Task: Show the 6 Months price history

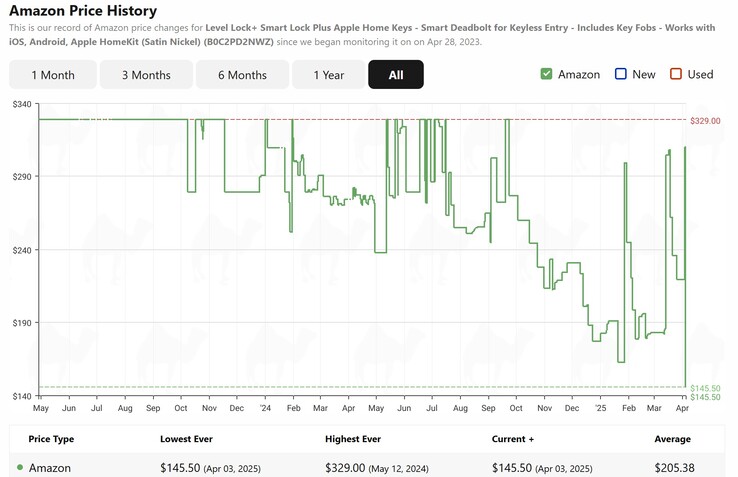Action: 242,74
